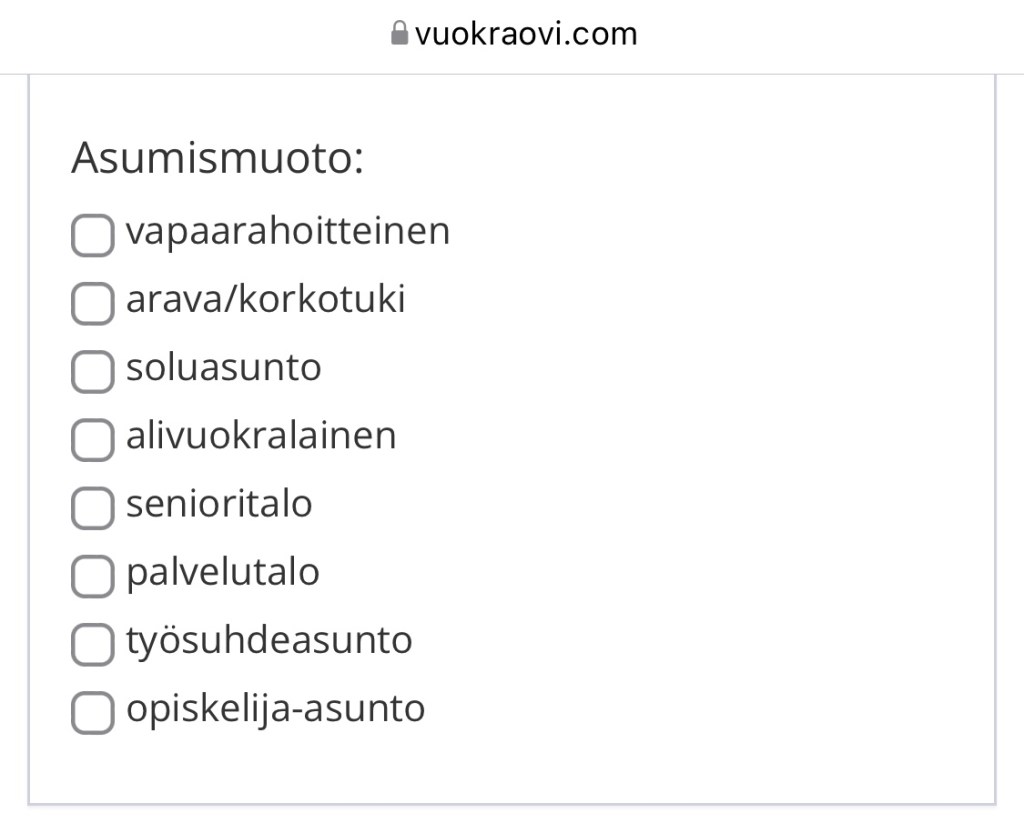
Task: Enable the arava/korkotuki checkbox
Action: pyautogui.click(x=92, y=303)
